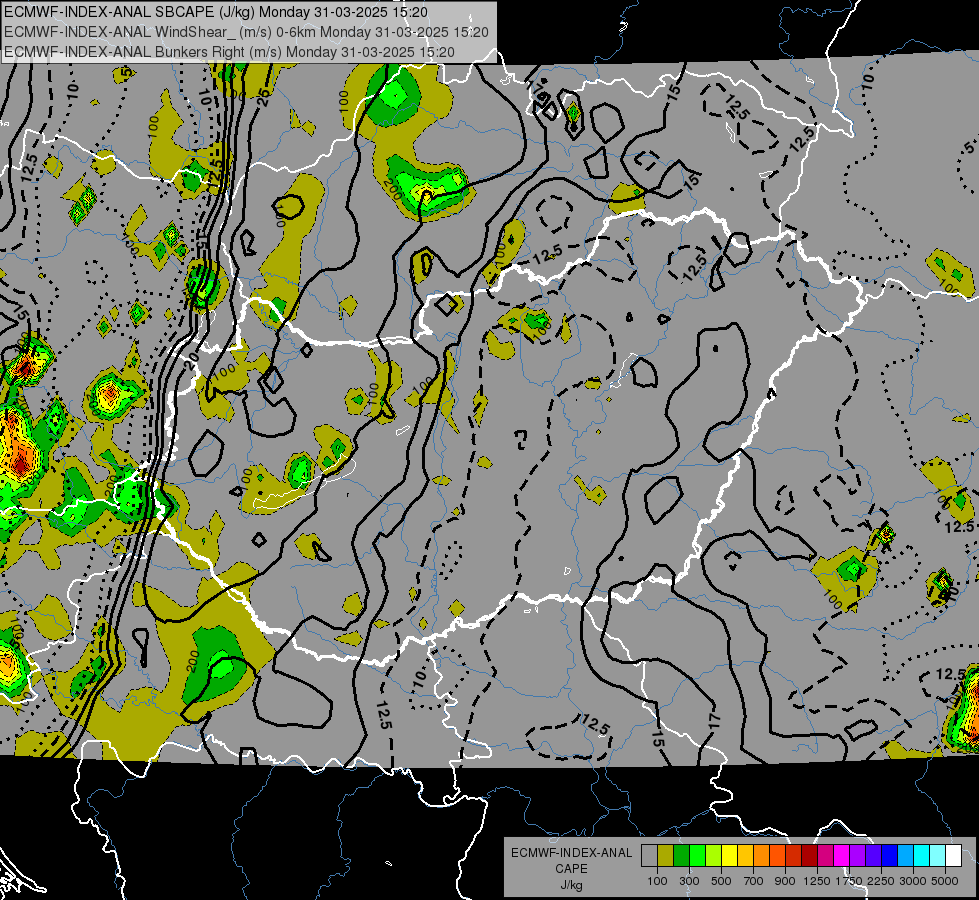Click the legend tick label 3000
The image size is (979, 900).
913,881
